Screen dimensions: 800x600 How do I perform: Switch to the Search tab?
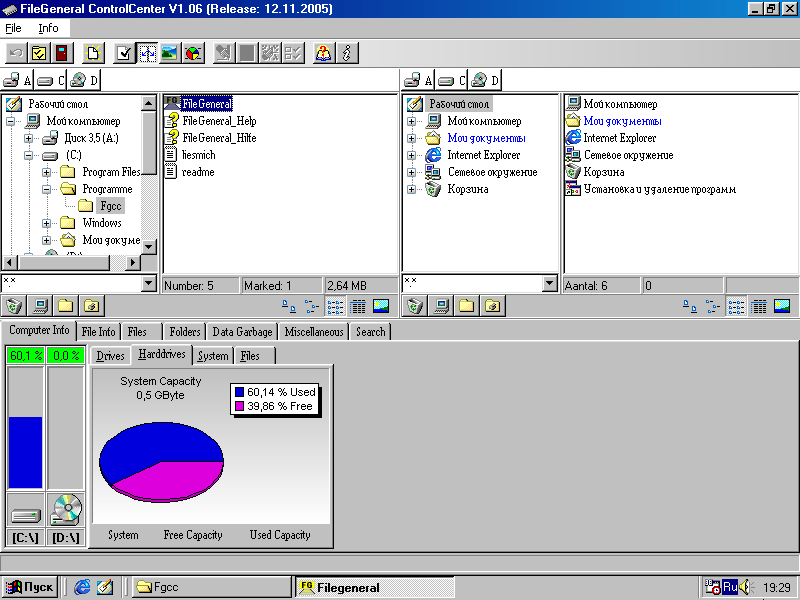370,332
